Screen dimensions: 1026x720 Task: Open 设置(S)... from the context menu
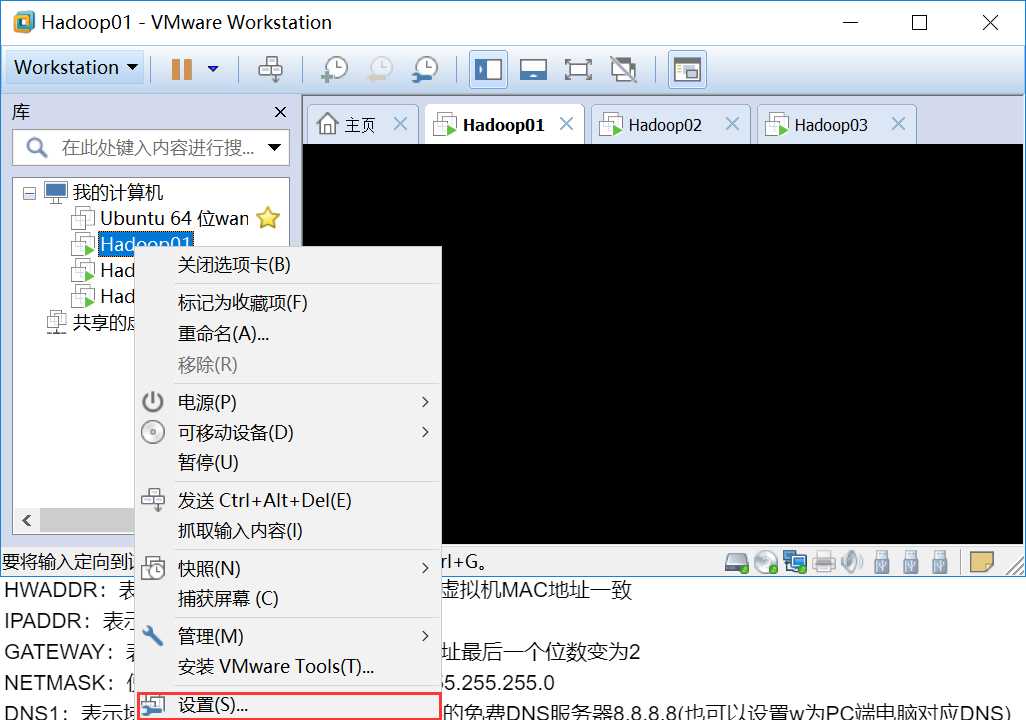[288, 706]
